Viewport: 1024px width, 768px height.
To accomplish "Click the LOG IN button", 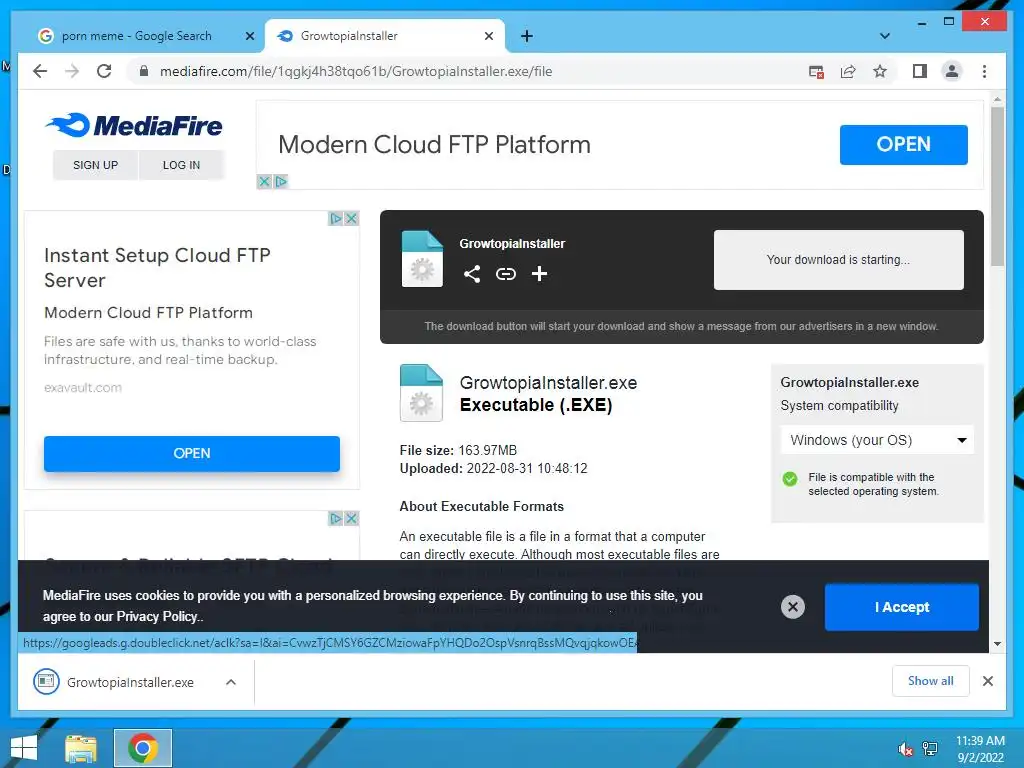I will (x=181, y=165).
